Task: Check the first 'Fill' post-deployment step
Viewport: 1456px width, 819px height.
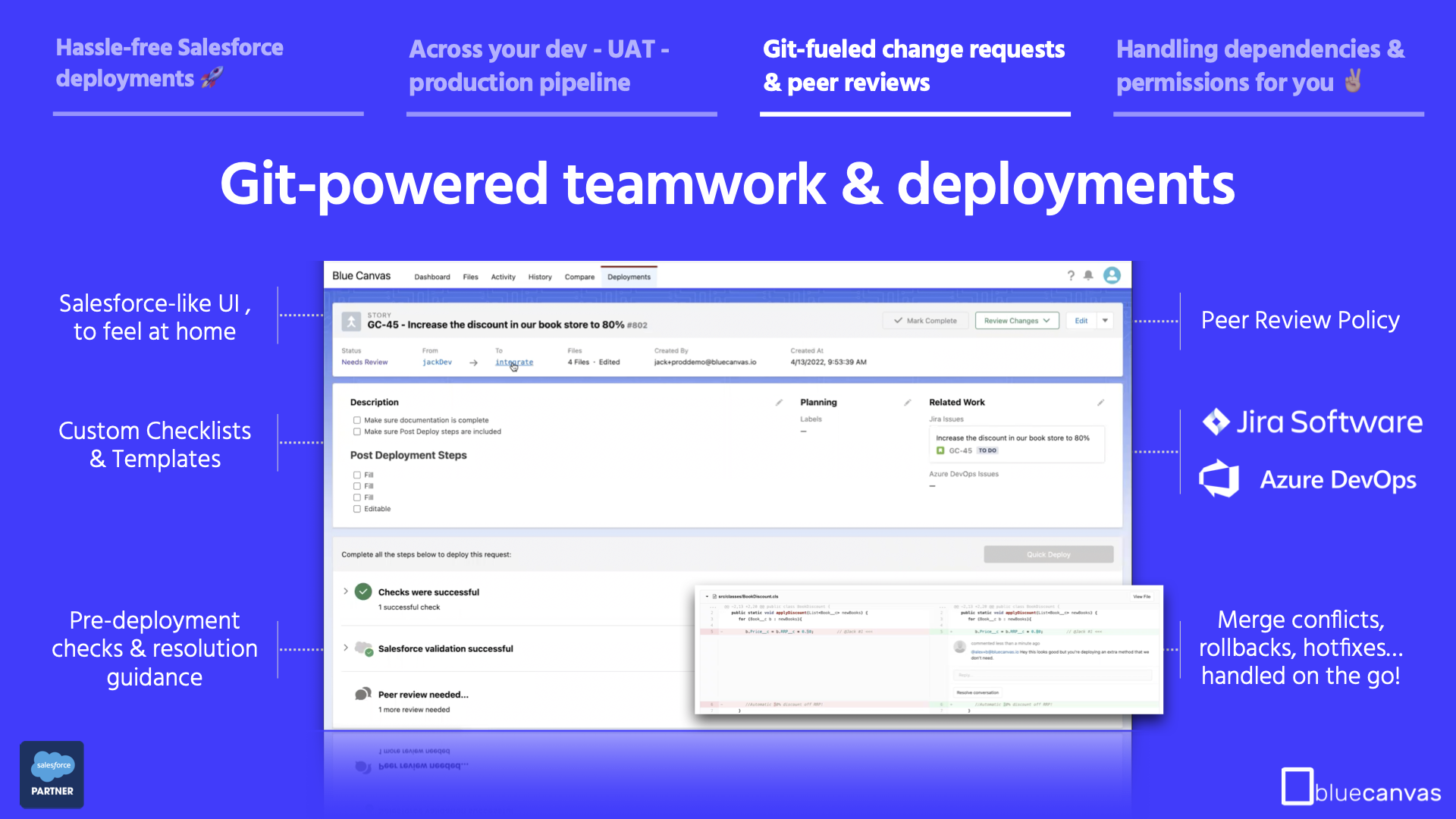Action: tap(356, 474)
